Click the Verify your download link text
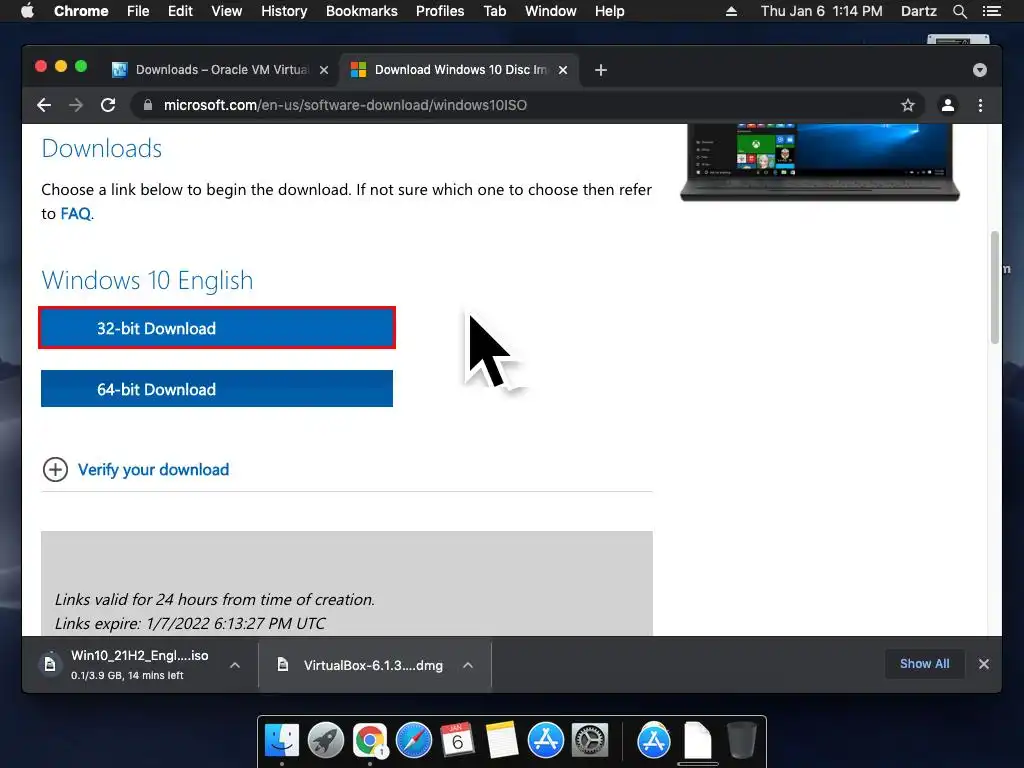 153,470
